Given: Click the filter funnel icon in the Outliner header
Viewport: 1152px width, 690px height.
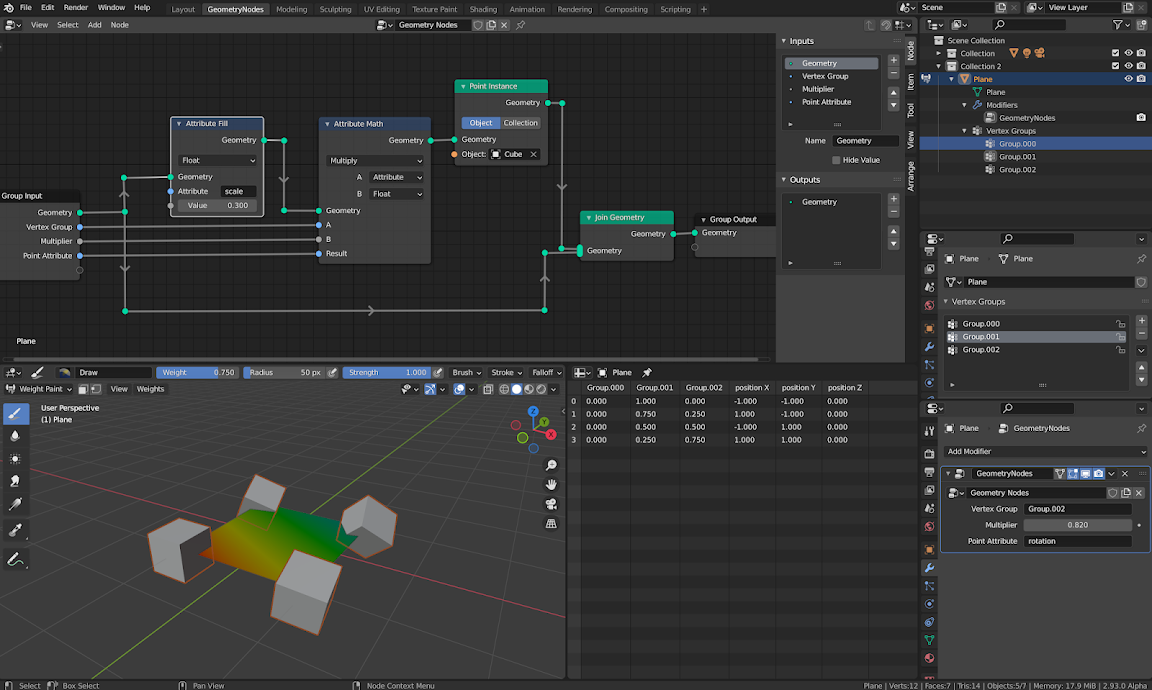Looking at the screenshot, I should 1118,24.
